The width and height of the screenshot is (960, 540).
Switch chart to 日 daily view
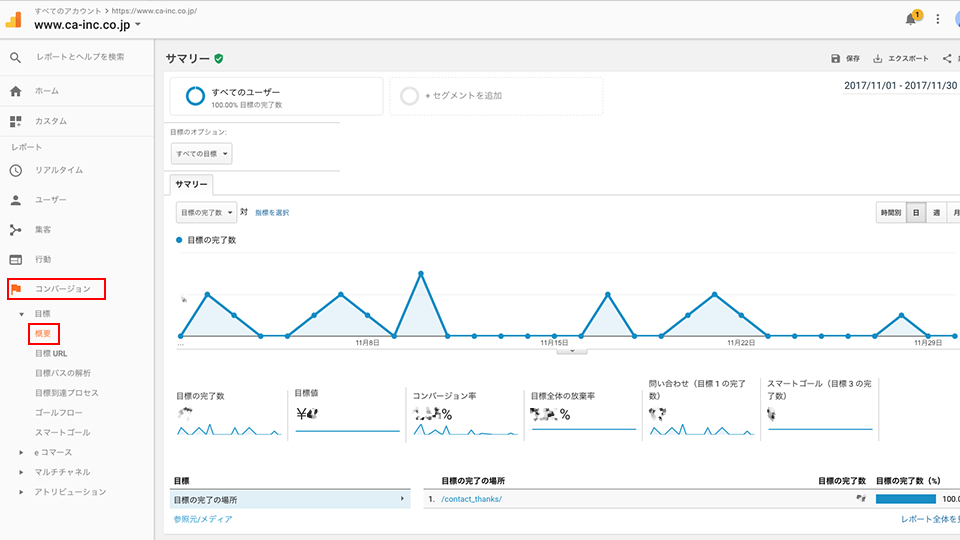tap(916, 213)
